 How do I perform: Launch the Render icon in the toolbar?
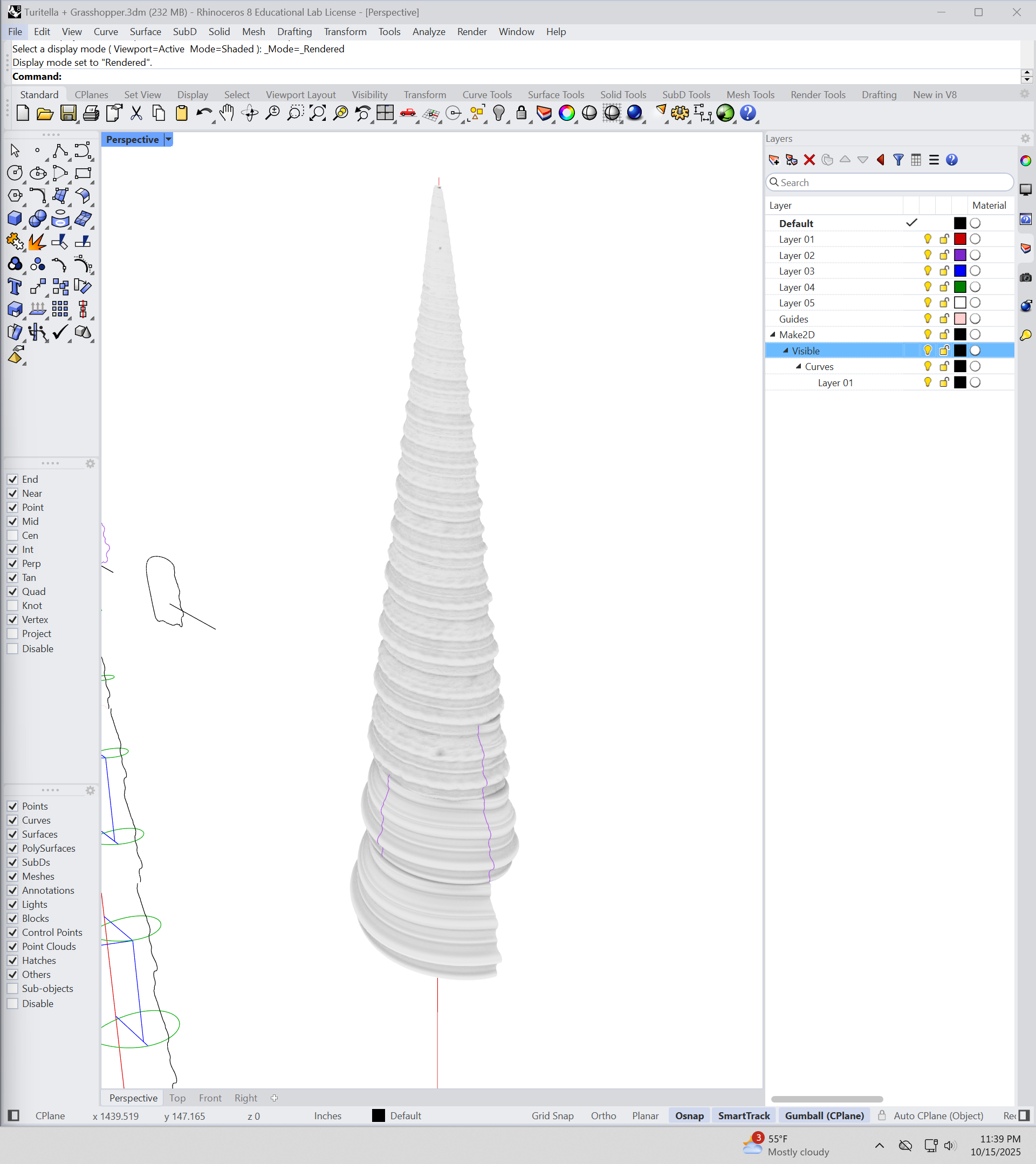pyautogui.click(x=635, y=113)
